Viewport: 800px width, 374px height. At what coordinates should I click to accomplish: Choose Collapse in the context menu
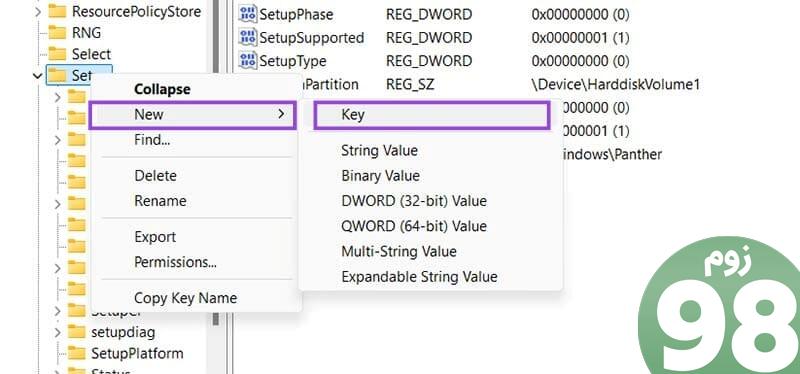tap(162, 89)
